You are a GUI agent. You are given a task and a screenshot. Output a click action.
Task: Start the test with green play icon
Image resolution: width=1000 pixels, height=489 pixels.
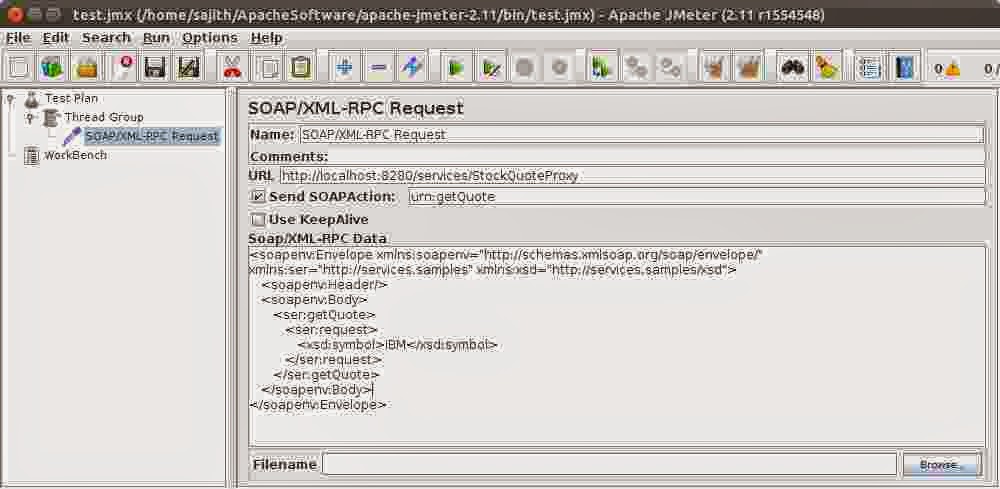455,66
